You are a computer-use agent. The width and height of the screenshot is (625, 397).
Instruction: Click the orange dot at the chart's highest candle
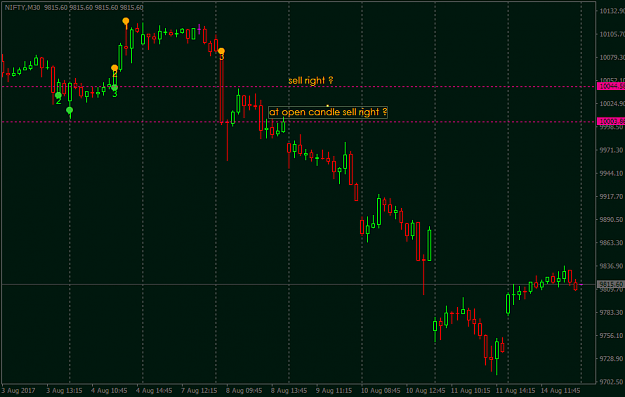[126, 21]
